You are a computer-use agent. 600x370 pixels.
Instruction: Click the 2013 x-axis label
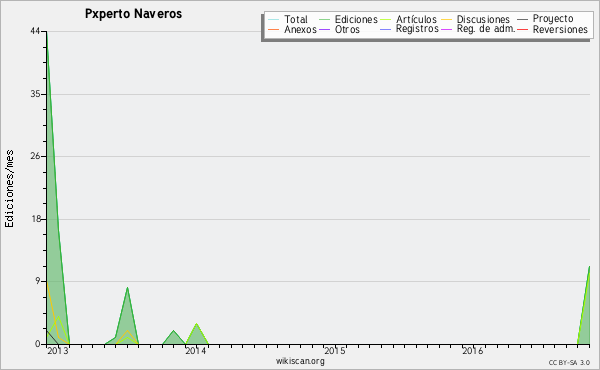58,351
